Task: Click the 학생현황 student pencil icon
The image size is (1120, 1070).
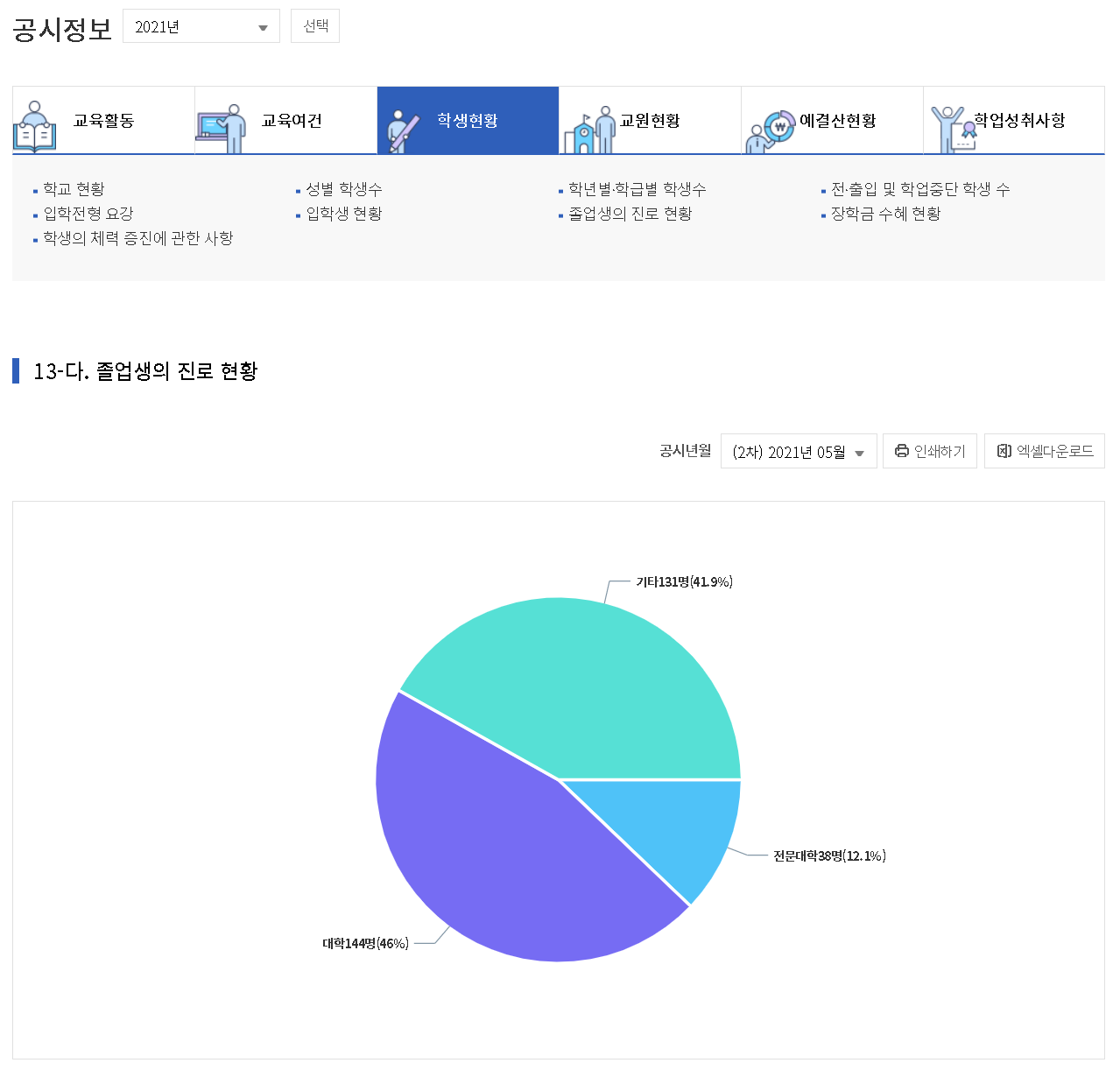Action: coord(404,131)
